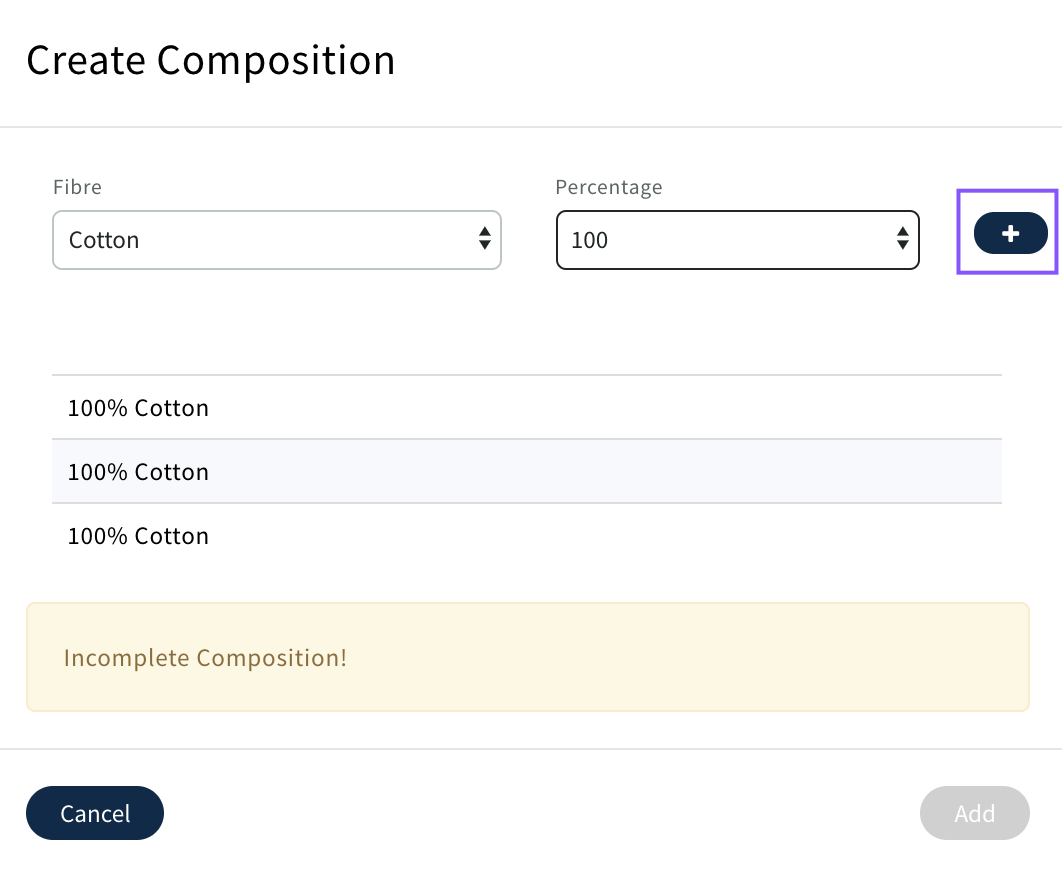Open the Fibre dropdown showing Cotton
Viewport: 1062px width, 870px height.
(276, 240)
